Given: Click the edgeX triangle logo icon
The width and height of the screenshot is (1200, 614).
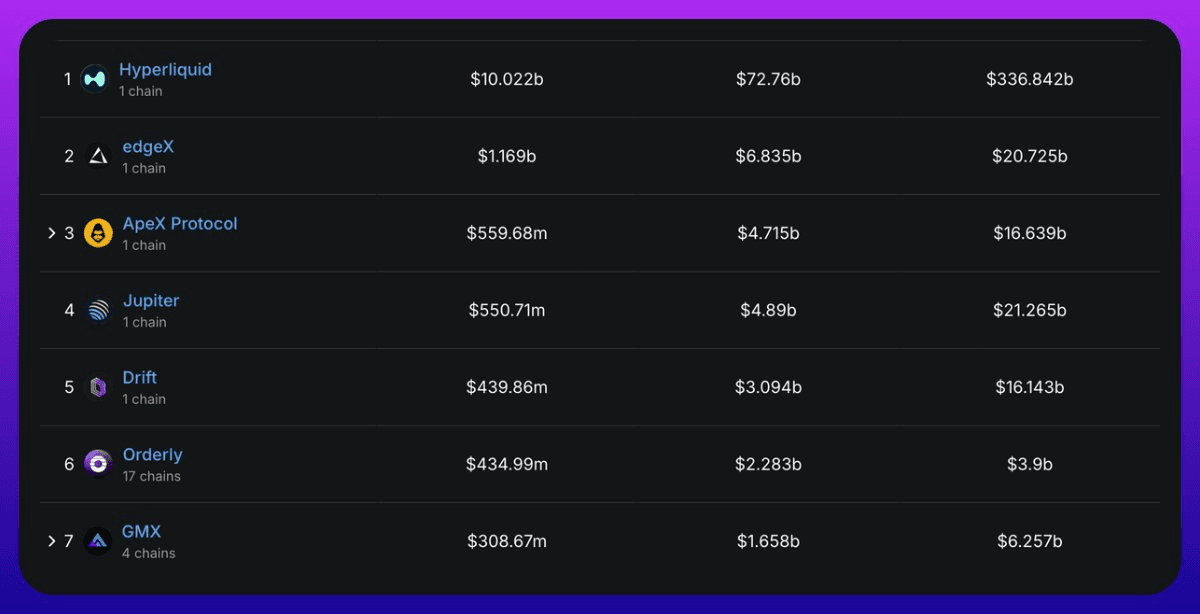Looking at the screenshot, I should point(98,156).
